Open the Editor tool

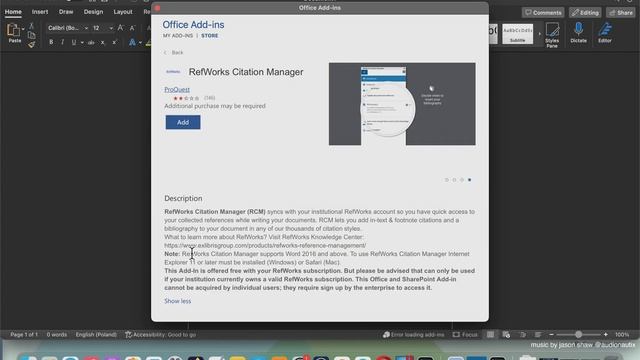click(604, 32)
